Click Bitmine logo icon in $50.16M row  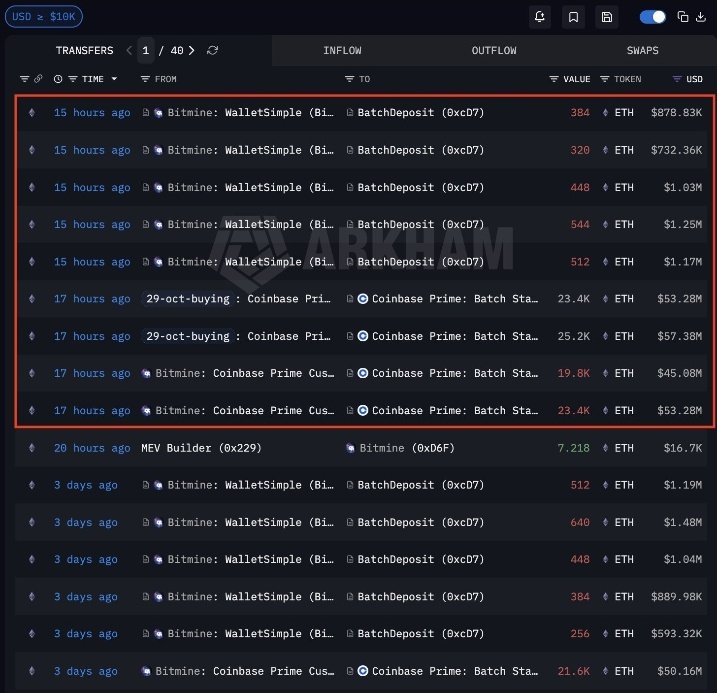coord(146,672)
